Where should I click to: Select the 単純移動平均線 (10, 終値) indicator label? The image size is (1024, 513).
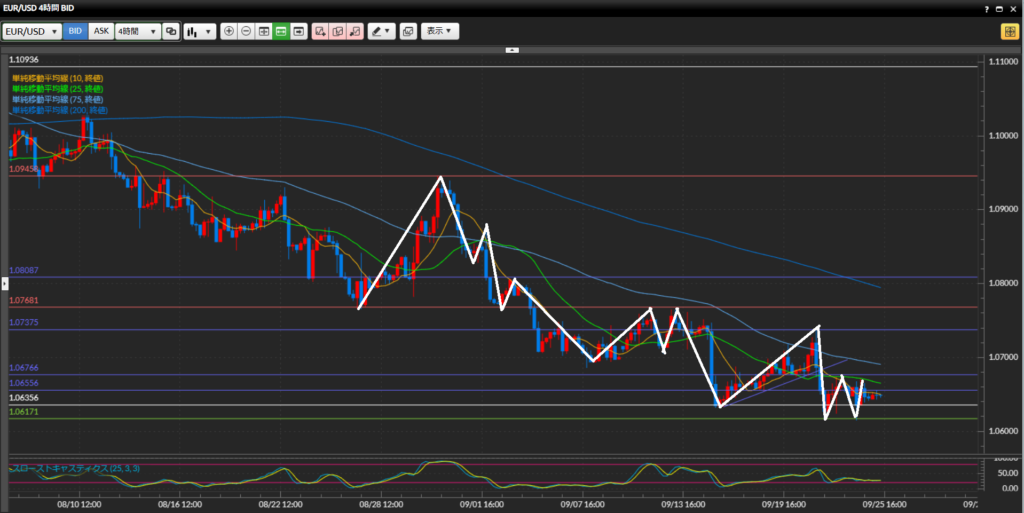click(57, 78)
